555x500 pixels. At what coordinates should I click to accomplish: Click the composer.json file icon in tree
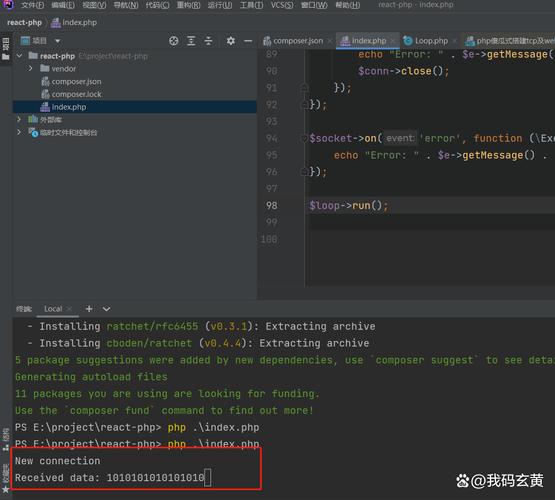45,81
